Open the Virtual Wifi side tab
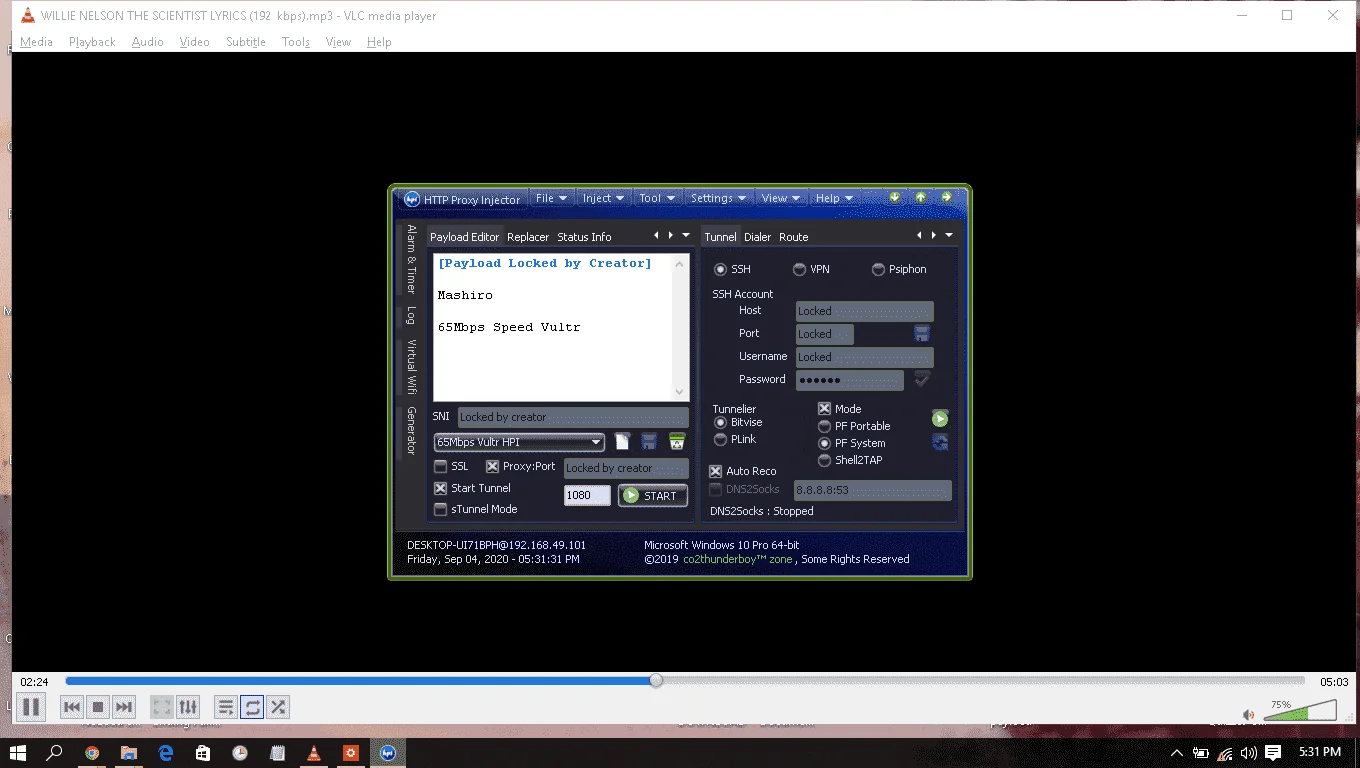 pos(411,367)
